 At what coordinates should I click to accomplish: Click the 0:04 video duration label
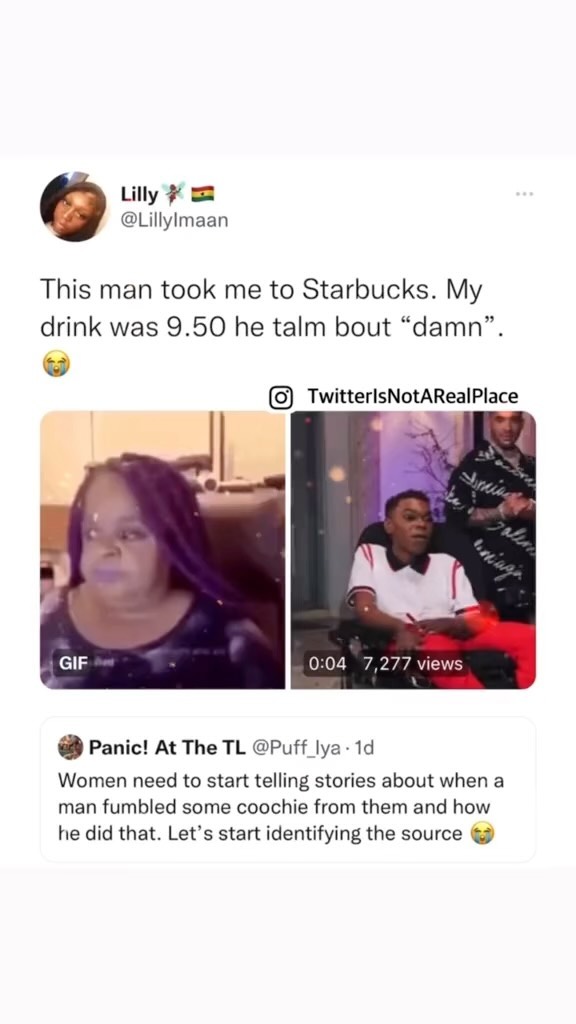pyautogui.click(x=328, y=664)
